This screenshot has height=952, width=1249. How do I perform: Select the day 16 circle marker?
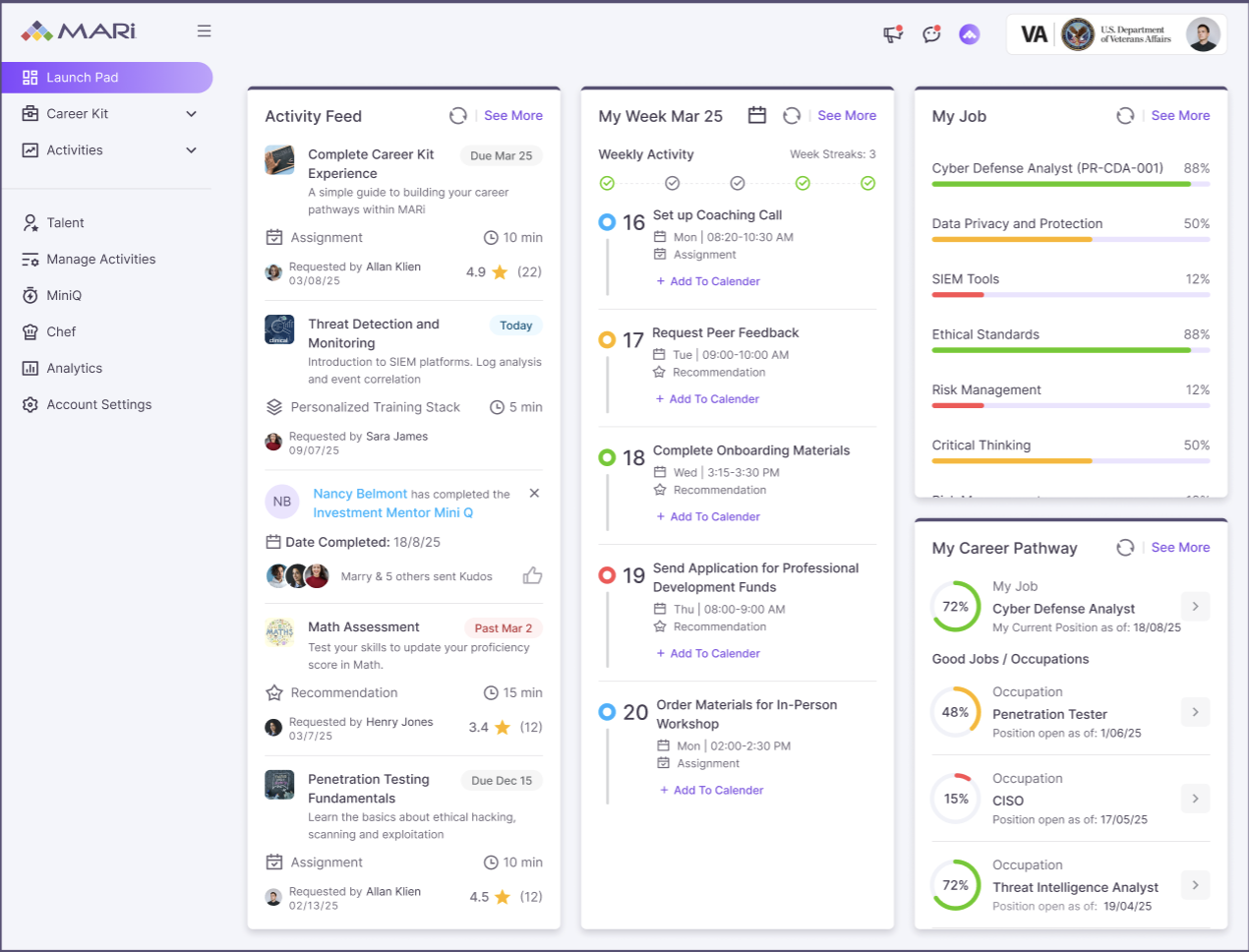click(x=607, y=222)
